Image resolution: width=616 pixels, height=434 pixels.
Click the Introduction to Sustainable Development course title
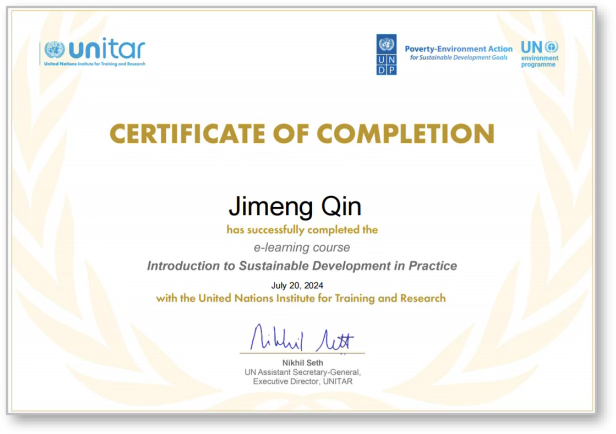pyautogui.click(x=301, y=266)
